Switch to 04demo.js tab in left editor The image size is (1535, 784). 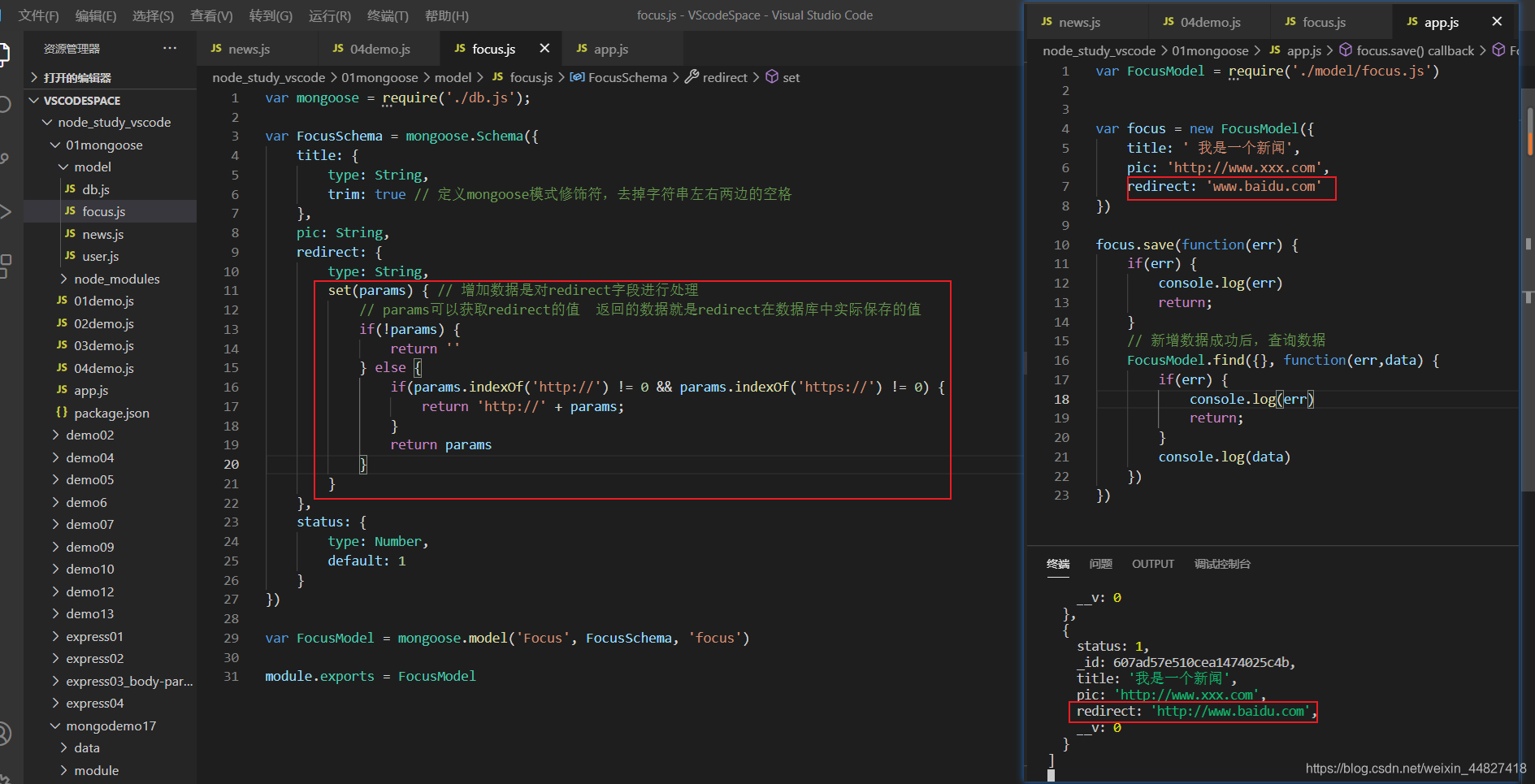point(379,49)
